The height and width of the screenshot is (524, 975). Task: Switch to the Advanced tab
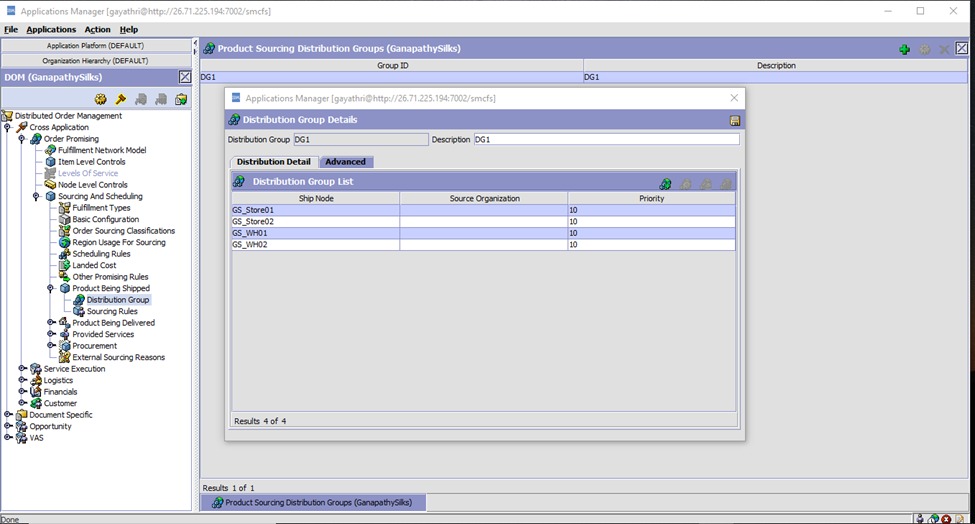[346, 162]
